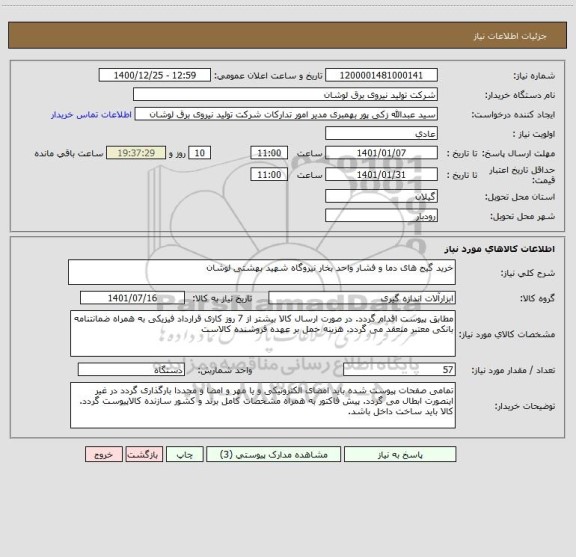Click delivery city field رودبار
The height and width of the screenshot is (557, 576).
point(381,216)
